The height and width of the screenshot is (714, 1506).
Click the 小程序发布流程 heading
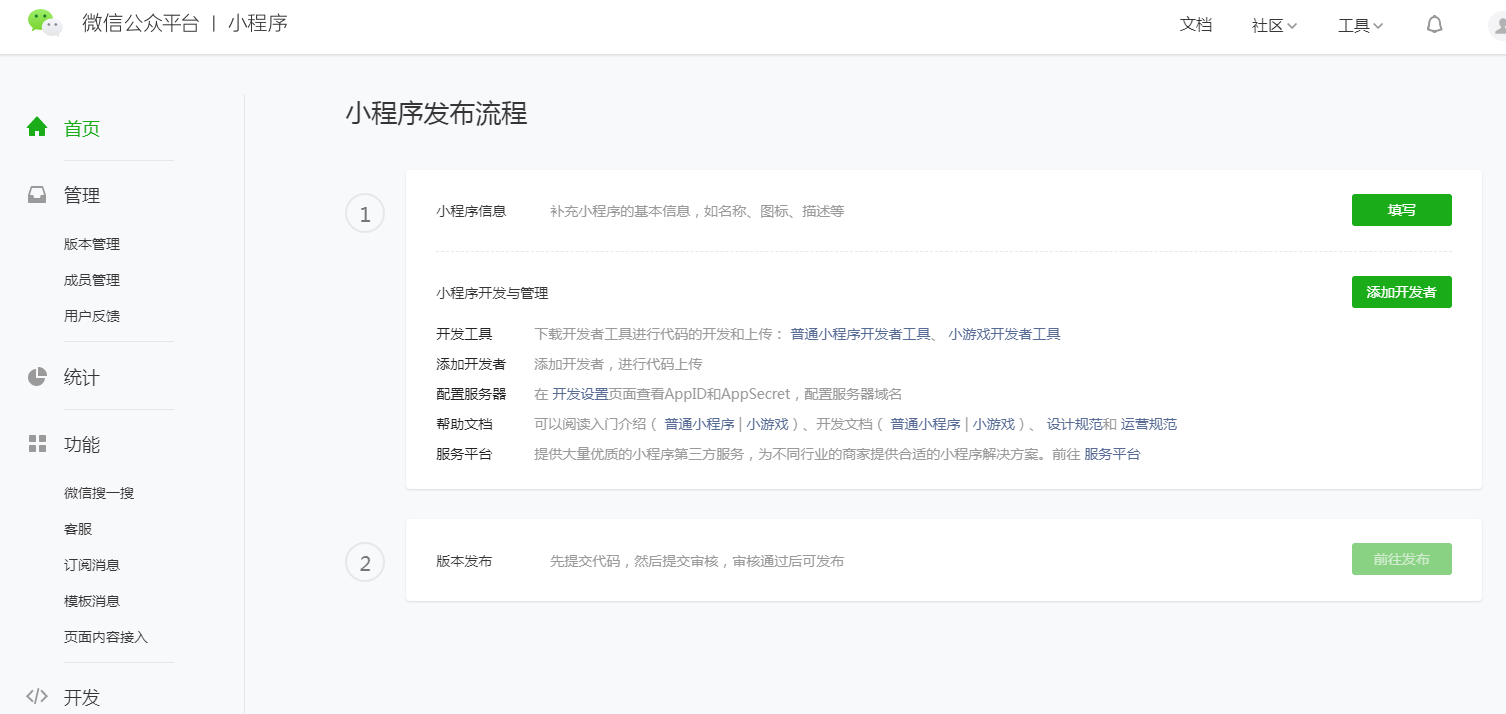pos(436,113)
